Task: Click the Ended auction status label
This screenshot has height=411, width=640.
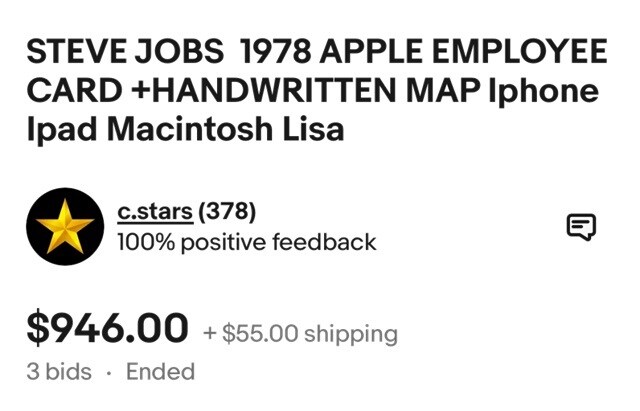Action: 160,372
